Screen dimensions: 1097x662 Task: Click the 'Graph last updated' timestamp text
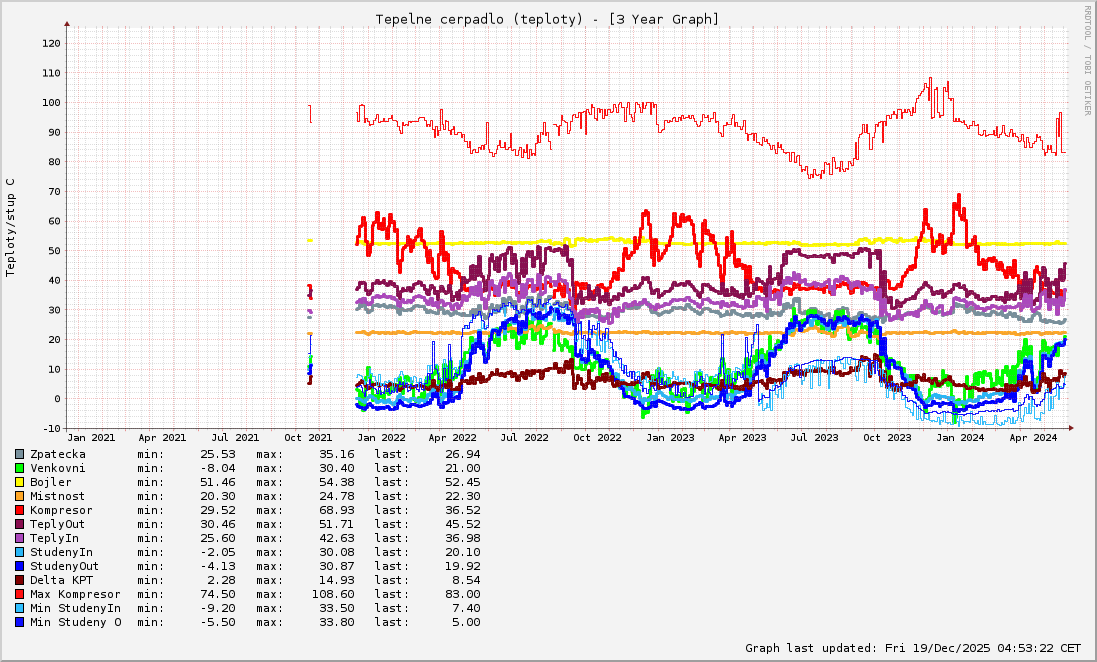pyautogui.click(x=913, y=648)
